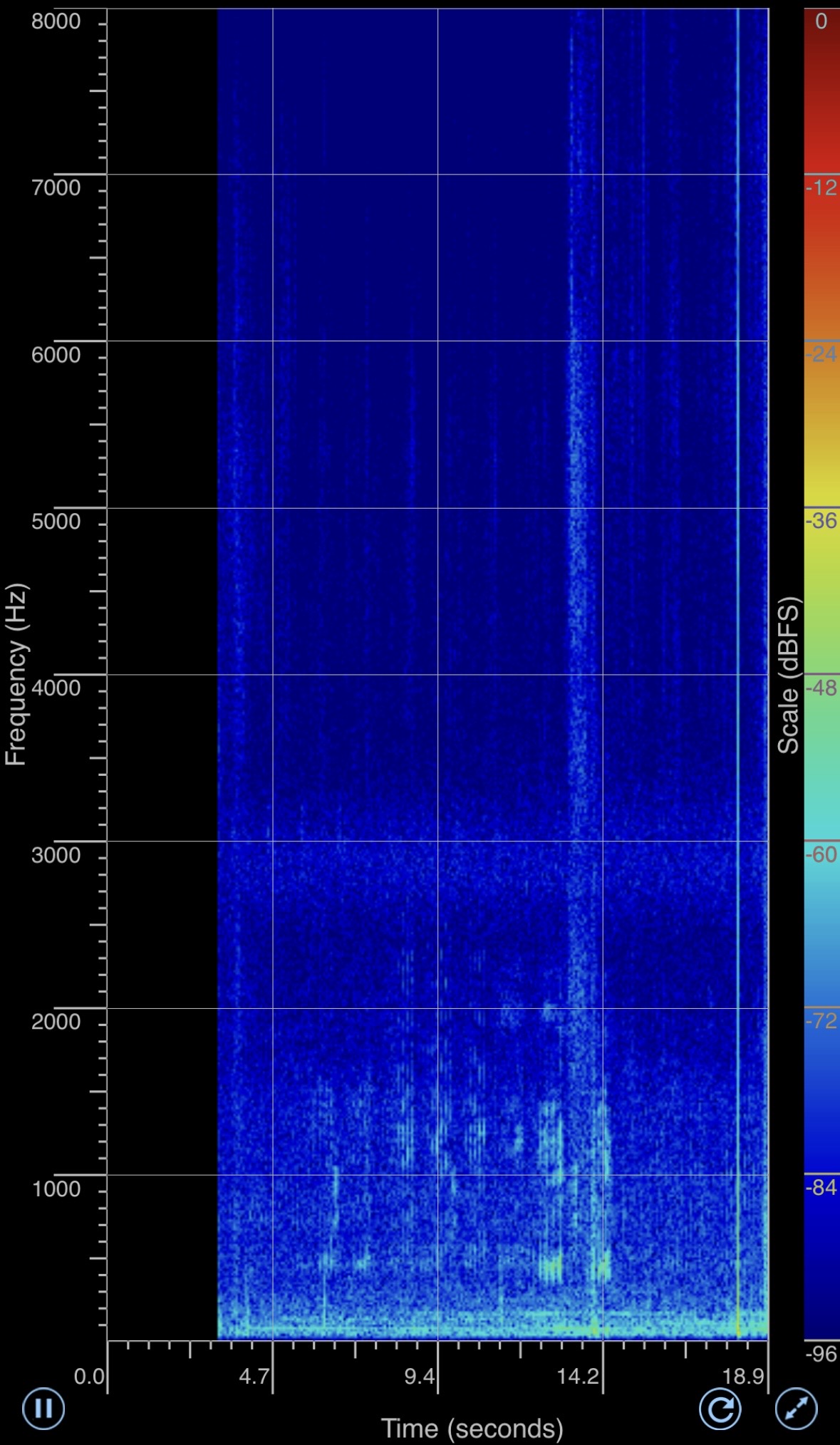Screen dimensions: 840x1445
Task: Click the 1000 Hz frequency label
Action: 56,1188
